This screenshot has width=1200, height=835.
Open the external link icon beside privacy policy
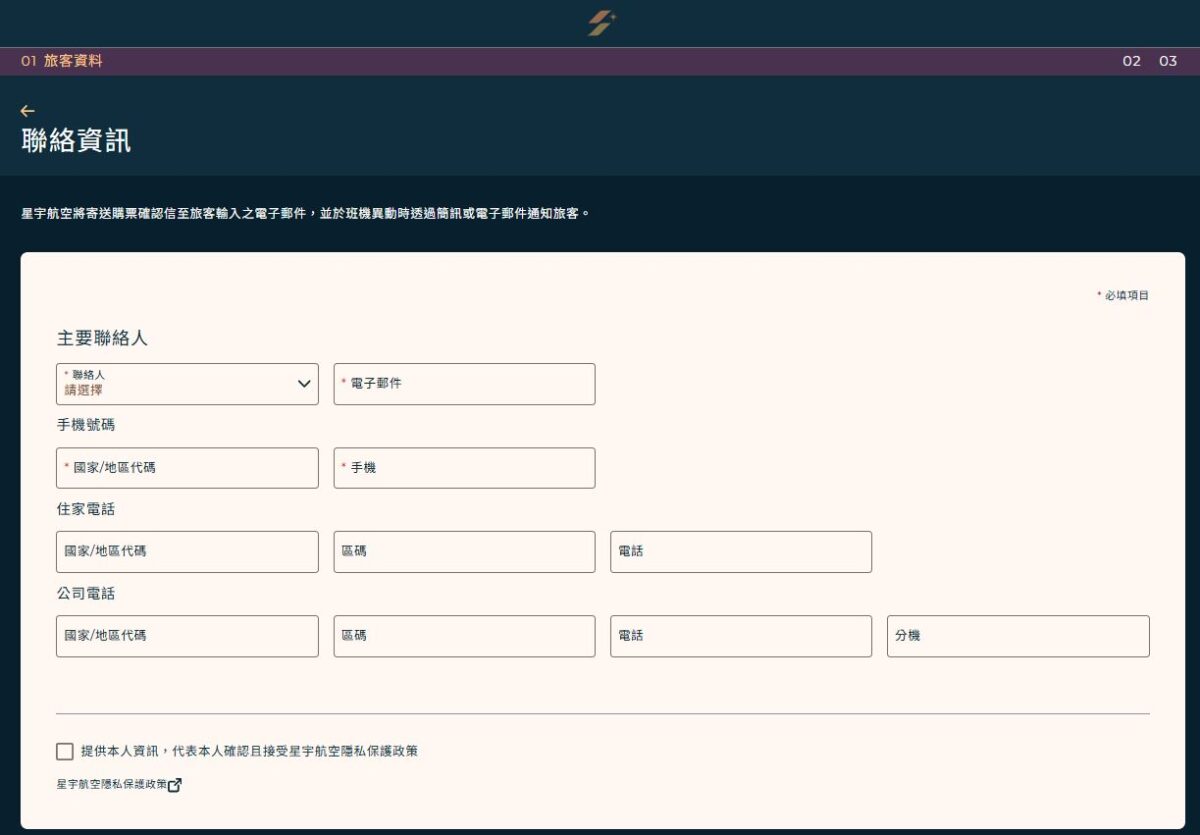click(x=175, y=785)
